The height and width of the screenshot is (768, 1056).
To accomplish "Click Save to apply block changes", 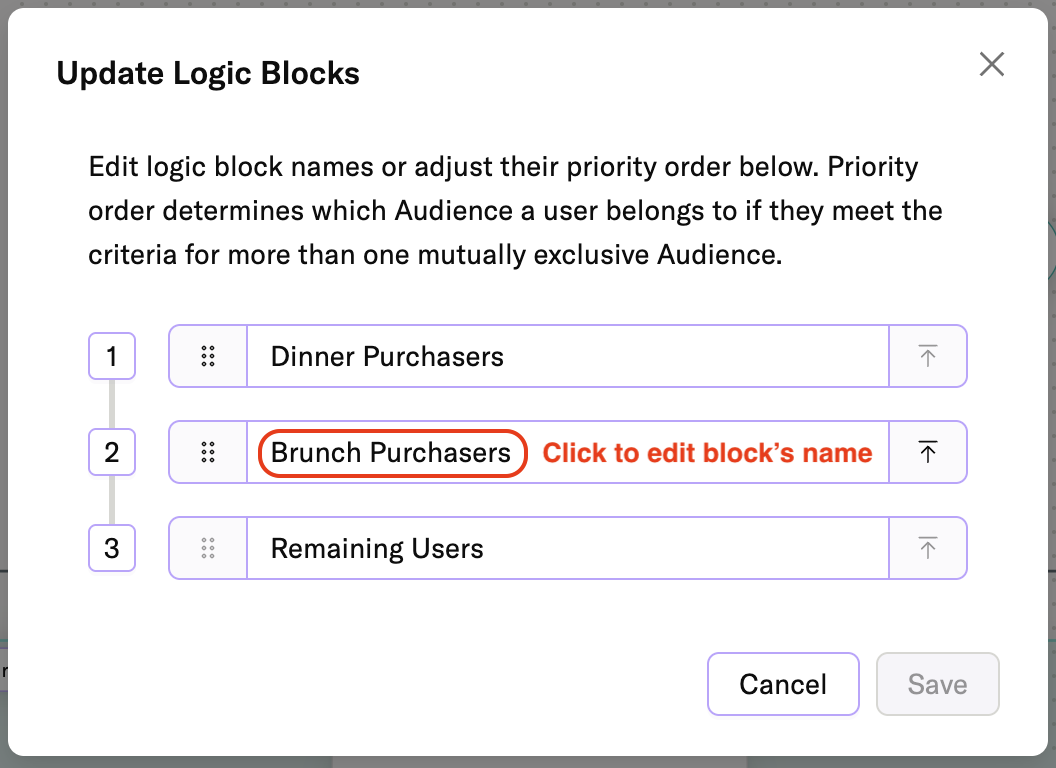I will (x=937, y=684).
